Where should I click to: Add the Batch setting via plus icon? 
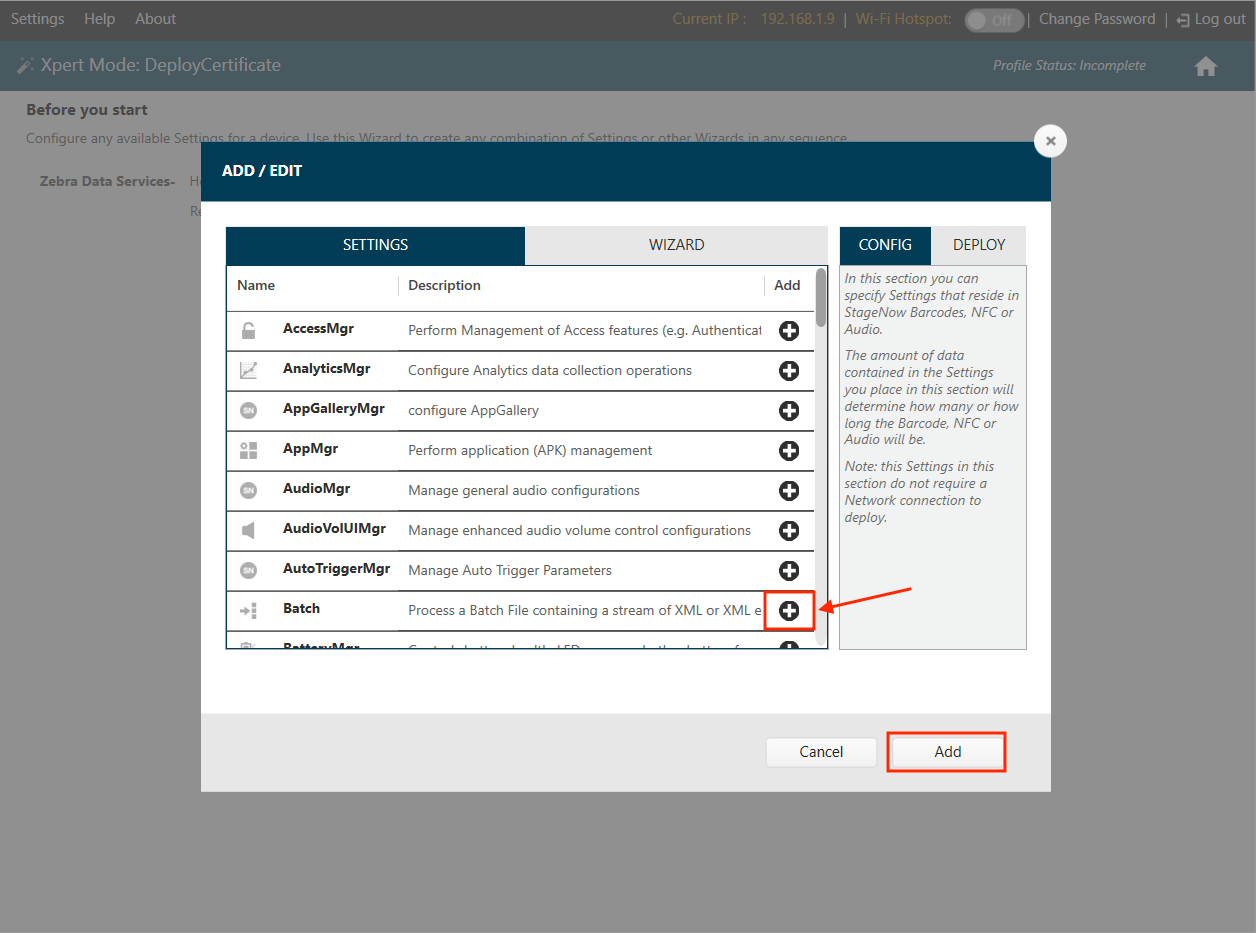[x=789, y=611]
